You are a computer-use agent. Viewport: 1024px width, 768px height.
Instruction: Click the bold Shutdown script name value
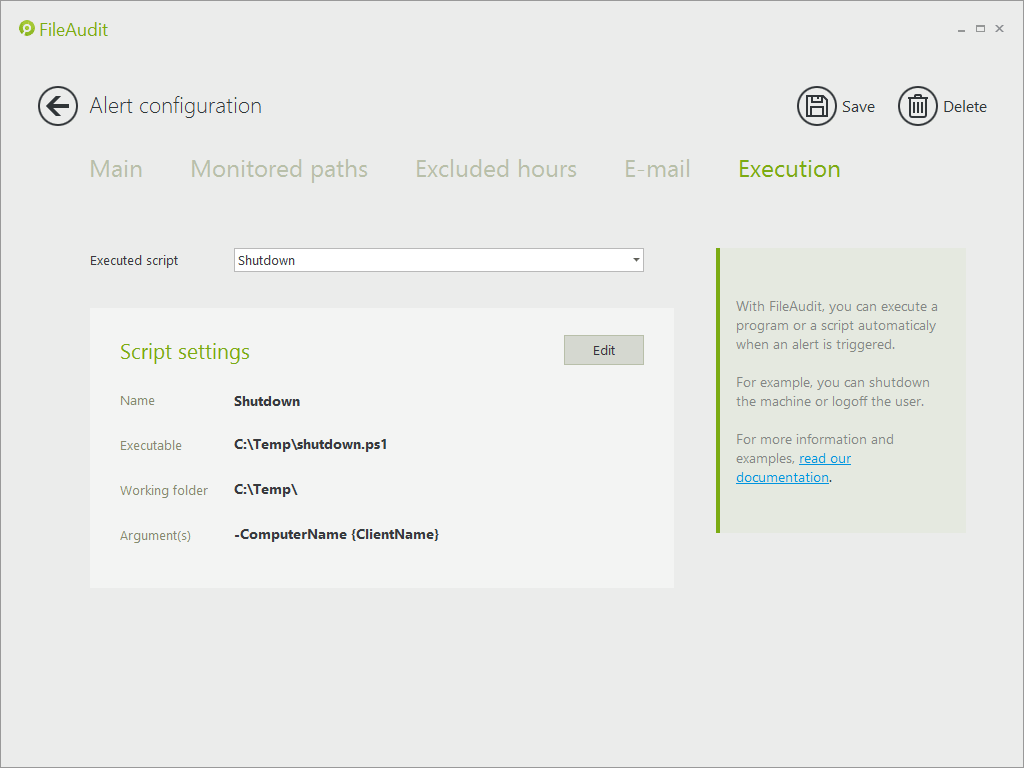pos(267,401)
